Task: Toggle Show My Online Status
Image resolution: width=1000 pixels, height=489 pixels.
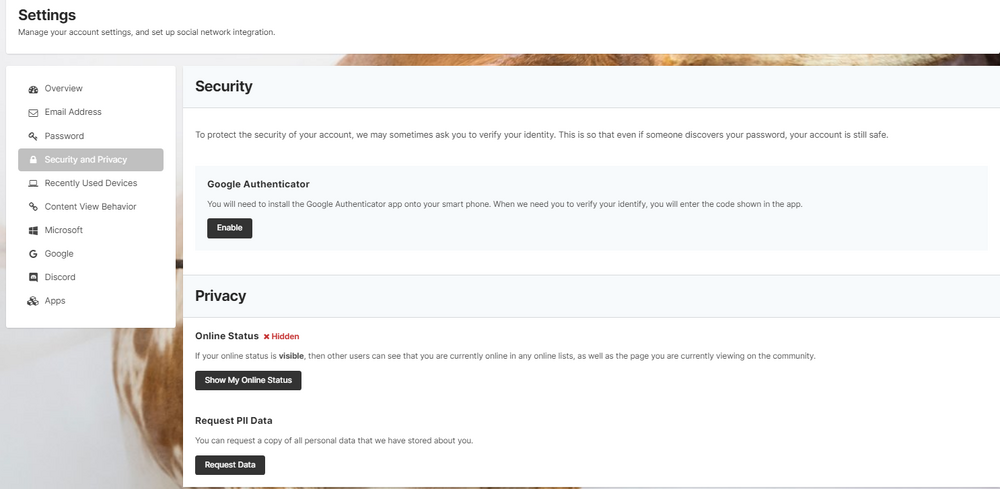Action: 247,381
